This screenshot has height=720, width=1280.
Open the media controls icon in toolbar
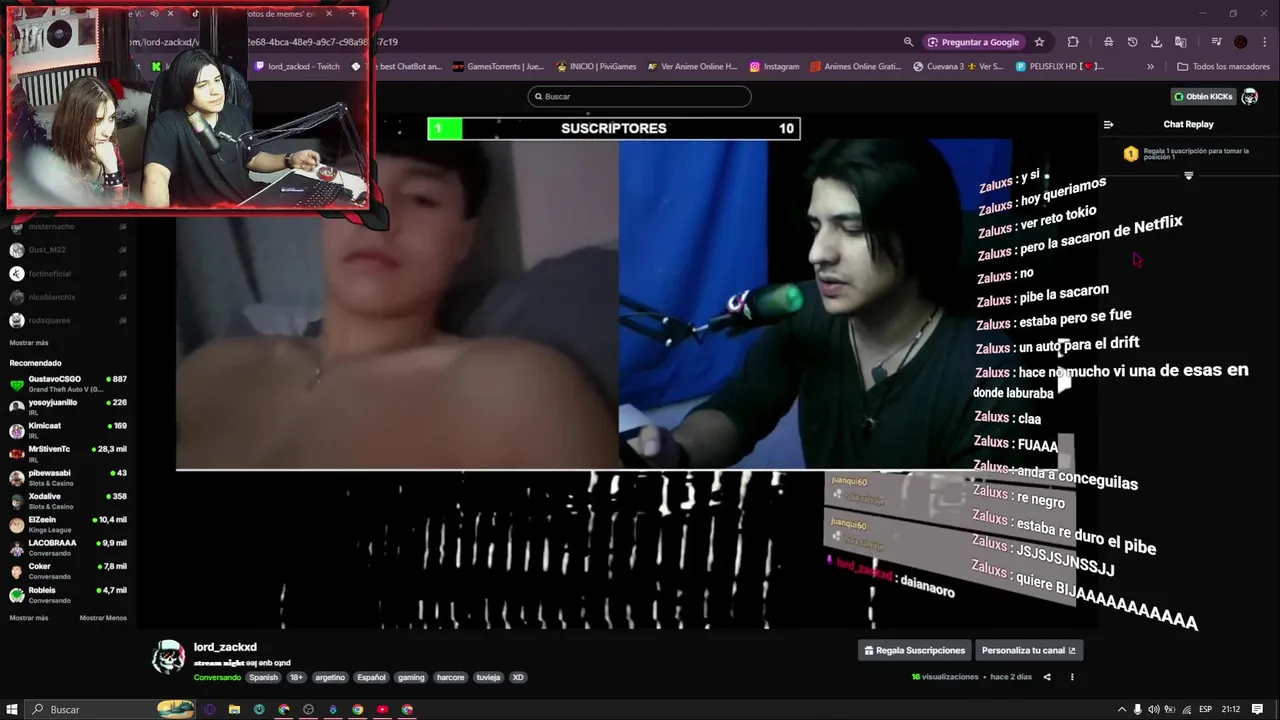(x=1216, y=42)
